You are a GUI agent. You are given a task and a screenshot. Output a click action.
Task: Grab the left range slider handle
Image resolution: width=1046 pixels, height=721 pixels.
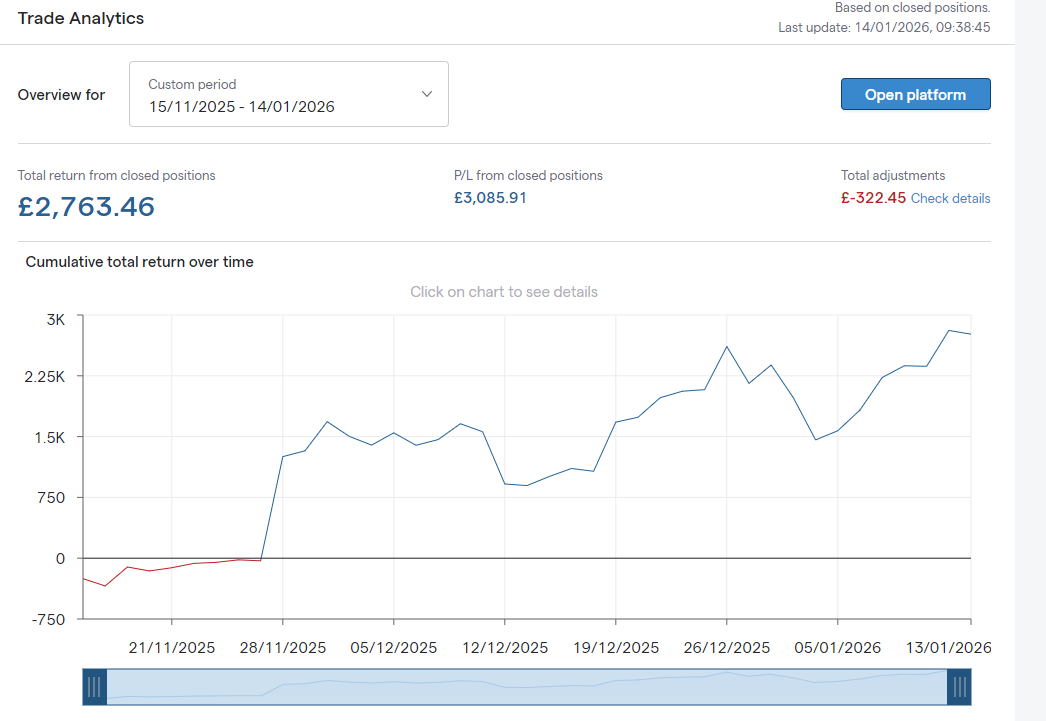tap(95, 686)
